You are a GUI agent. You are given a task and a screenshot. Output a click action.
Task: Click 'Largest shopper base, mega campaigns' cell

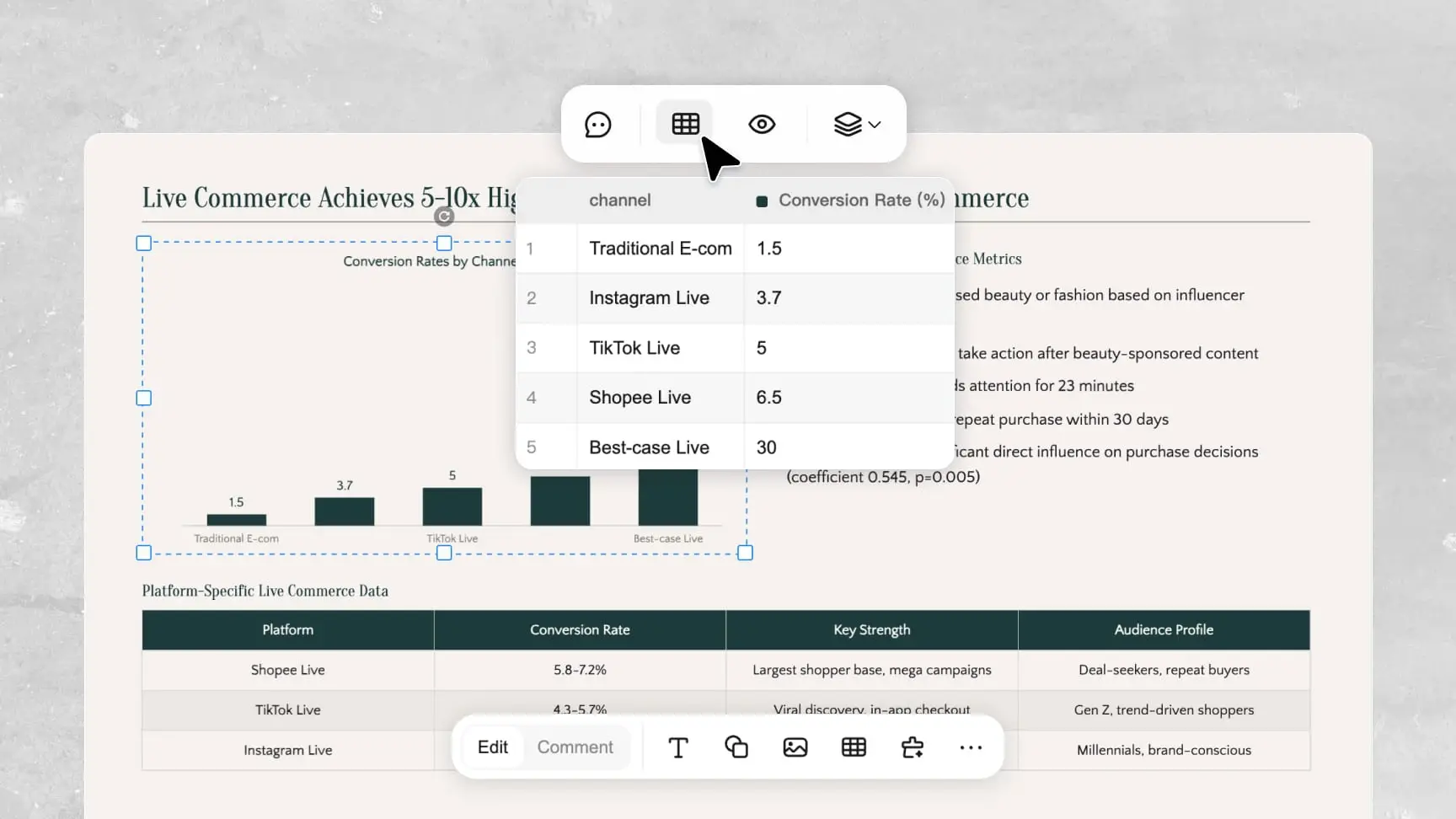click(x=872, y=670)
